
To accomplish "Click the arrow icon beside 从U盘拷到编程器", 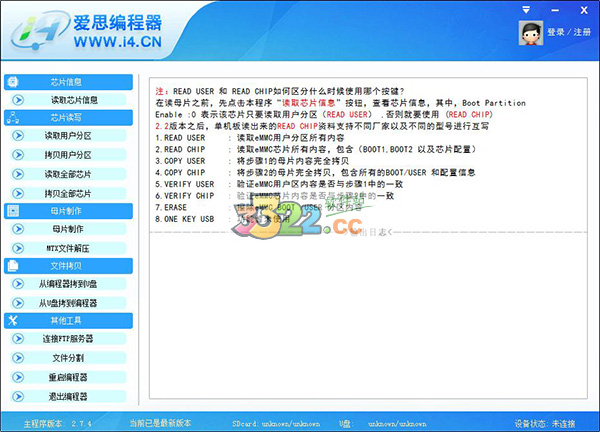I will pyautogui.click(x=18, y=303).
